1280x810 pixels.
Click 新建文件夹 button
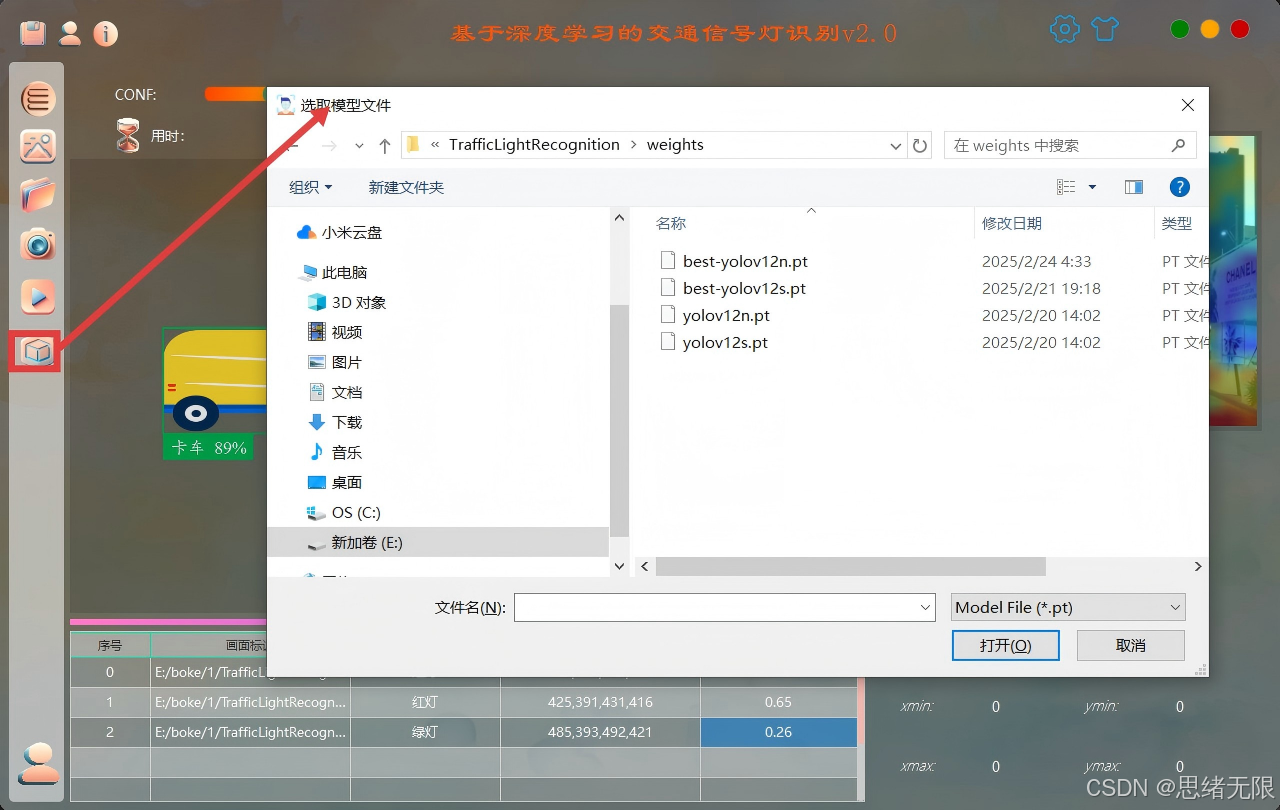[406, 187]
